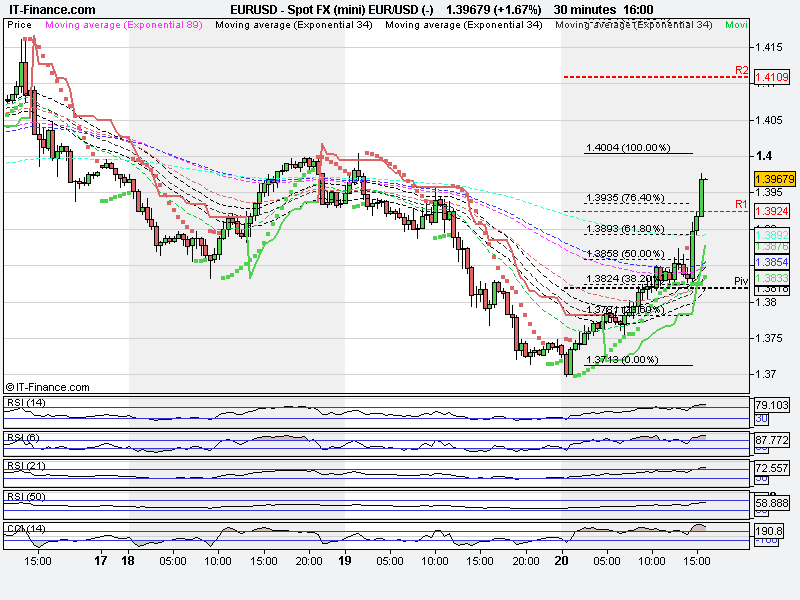Viewport: 800px width, 600px height.
Task: Click the 1.39679 (+1.67%) quote in header
Action: coord(493,10)
